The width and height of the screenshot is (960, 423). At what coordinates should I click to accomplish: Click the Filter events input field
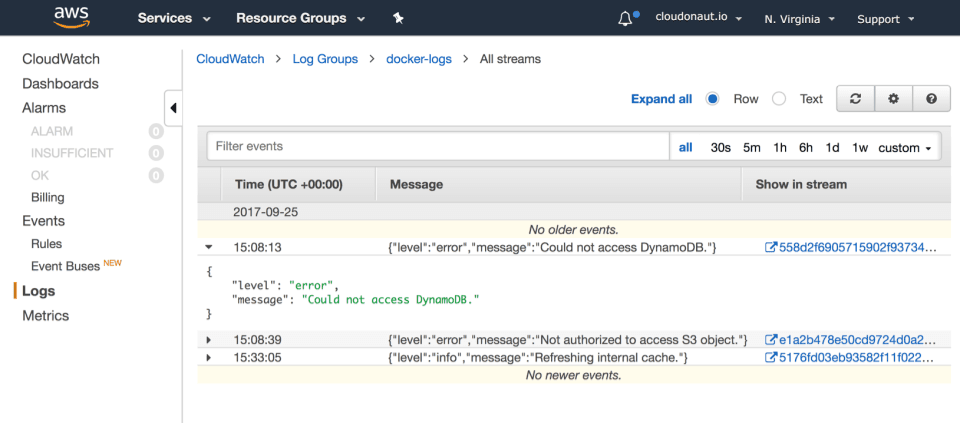pyautogui.click(x=437, y=146)
